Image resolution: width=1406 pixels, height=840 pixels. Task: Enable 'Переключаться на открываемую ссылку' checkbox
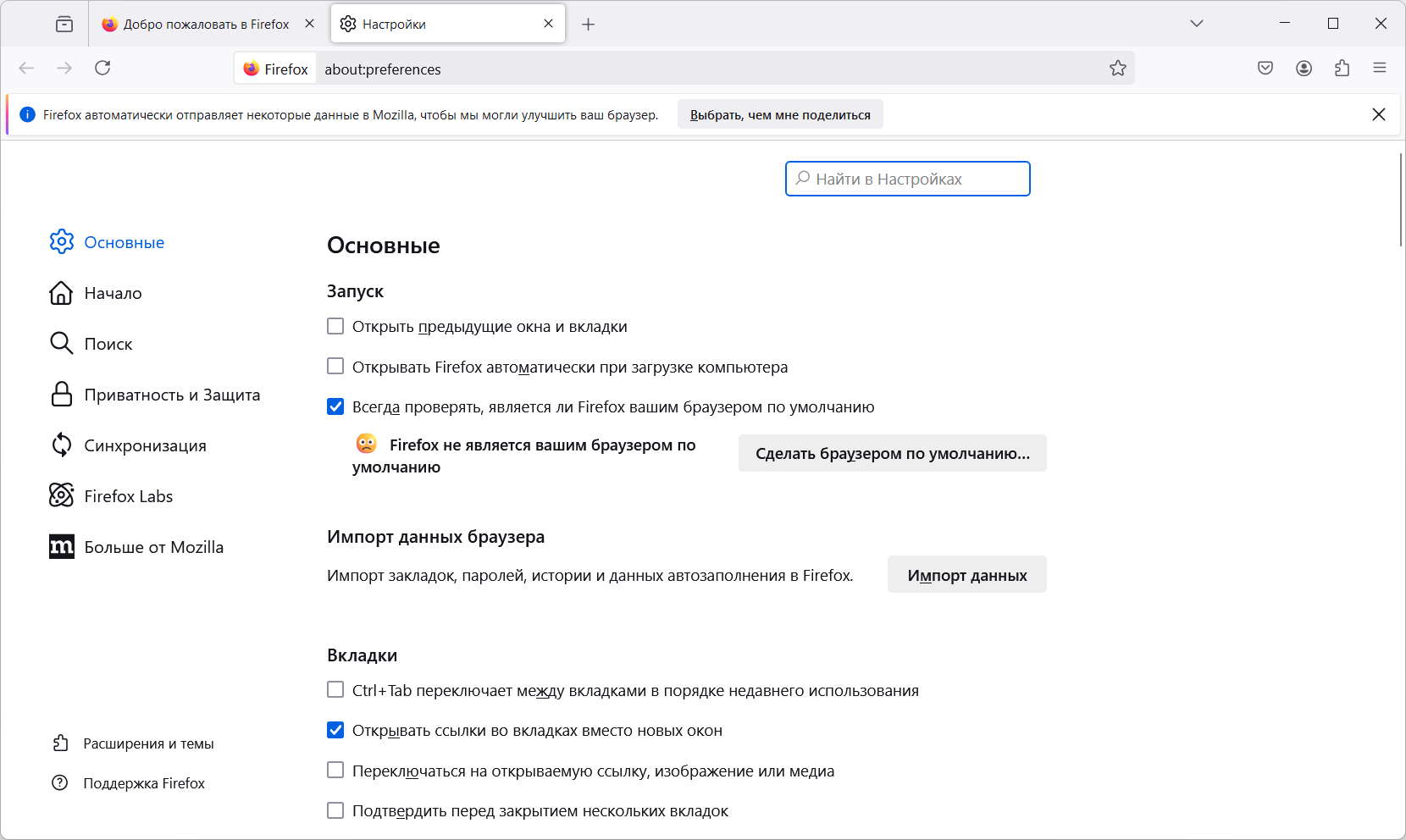click(x=335, y=771)
